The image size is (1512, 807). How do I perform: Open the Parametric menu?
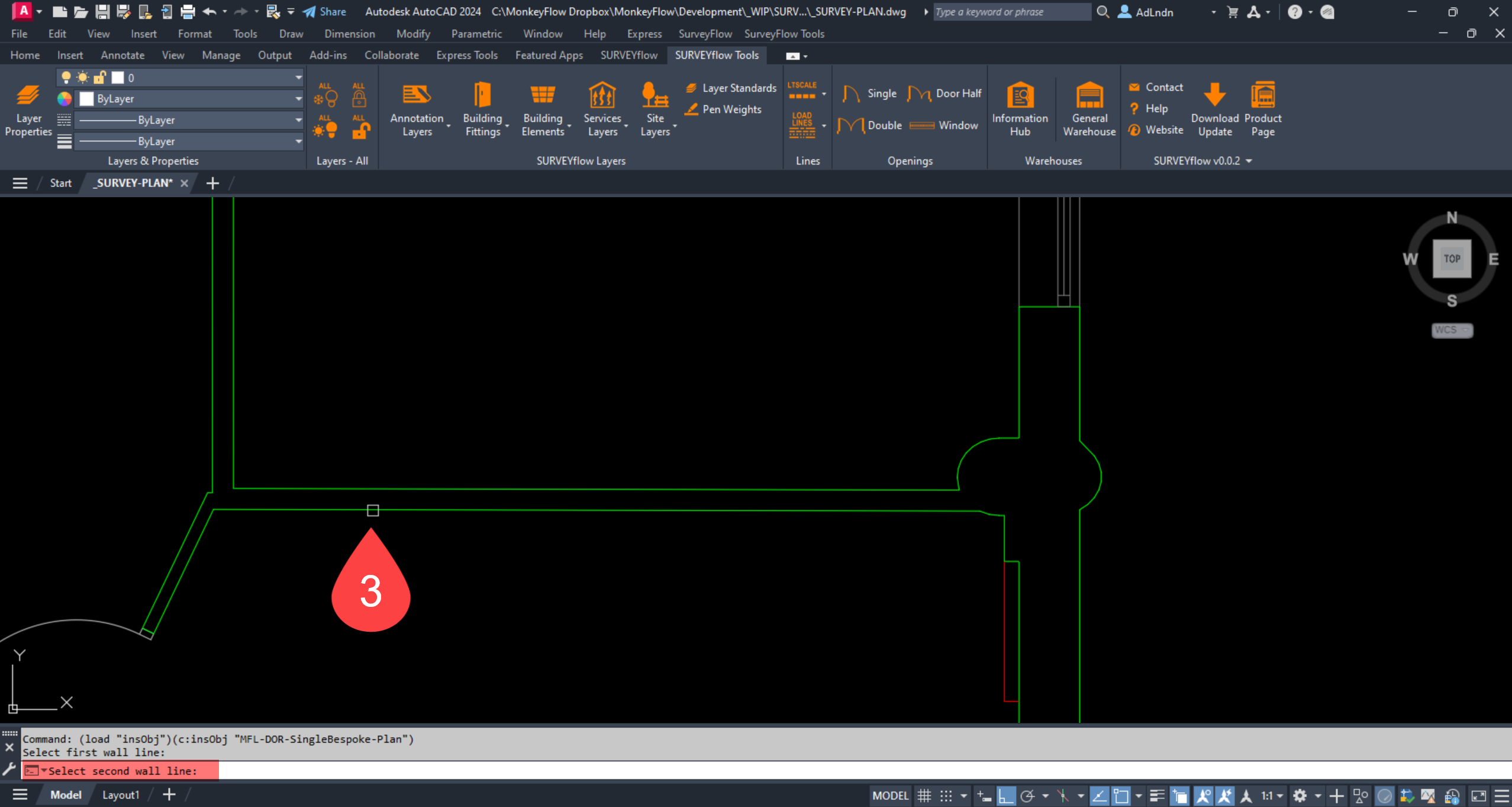pyautogui.click(x=476, y=34)
